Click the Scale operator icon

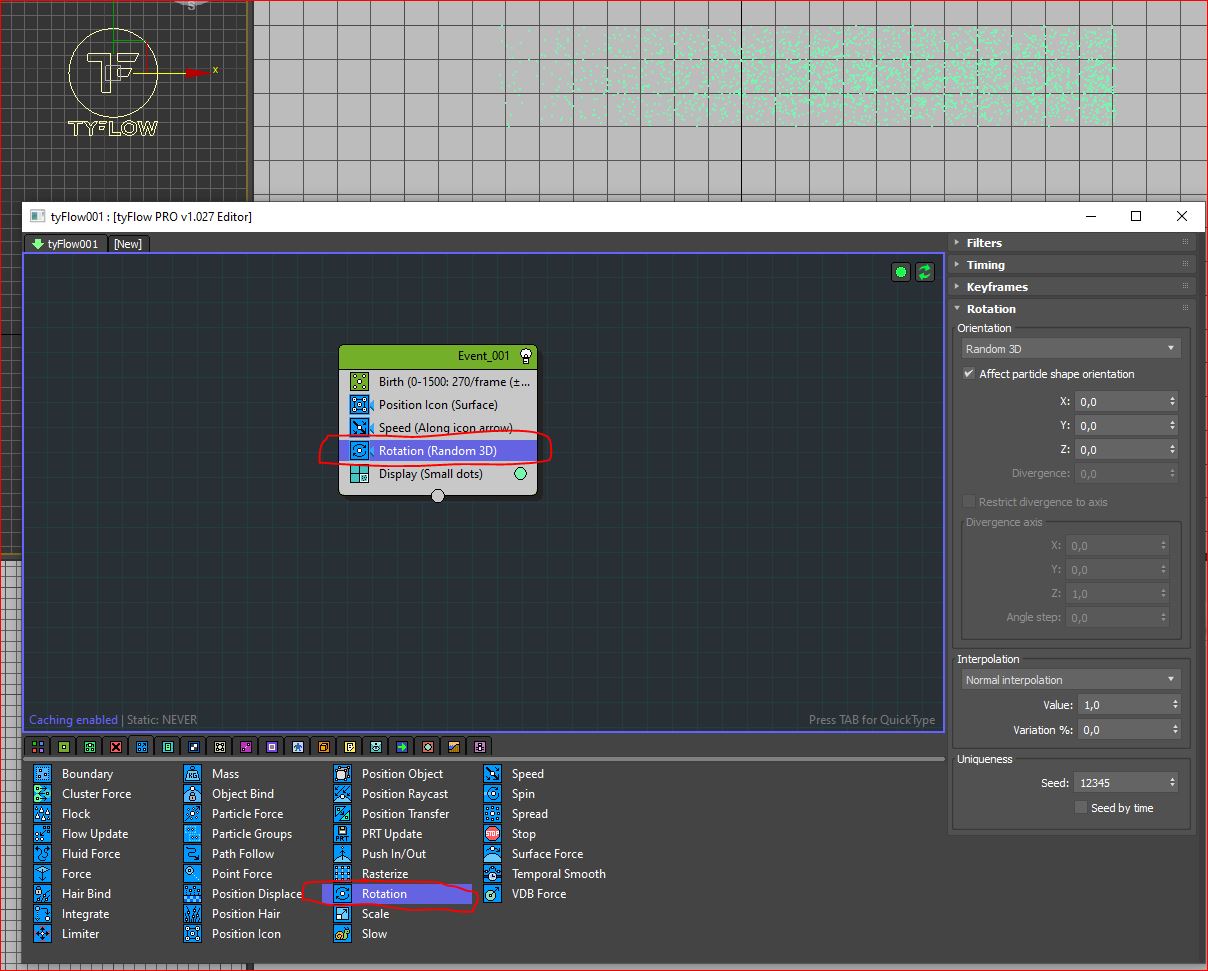point(343,914)
